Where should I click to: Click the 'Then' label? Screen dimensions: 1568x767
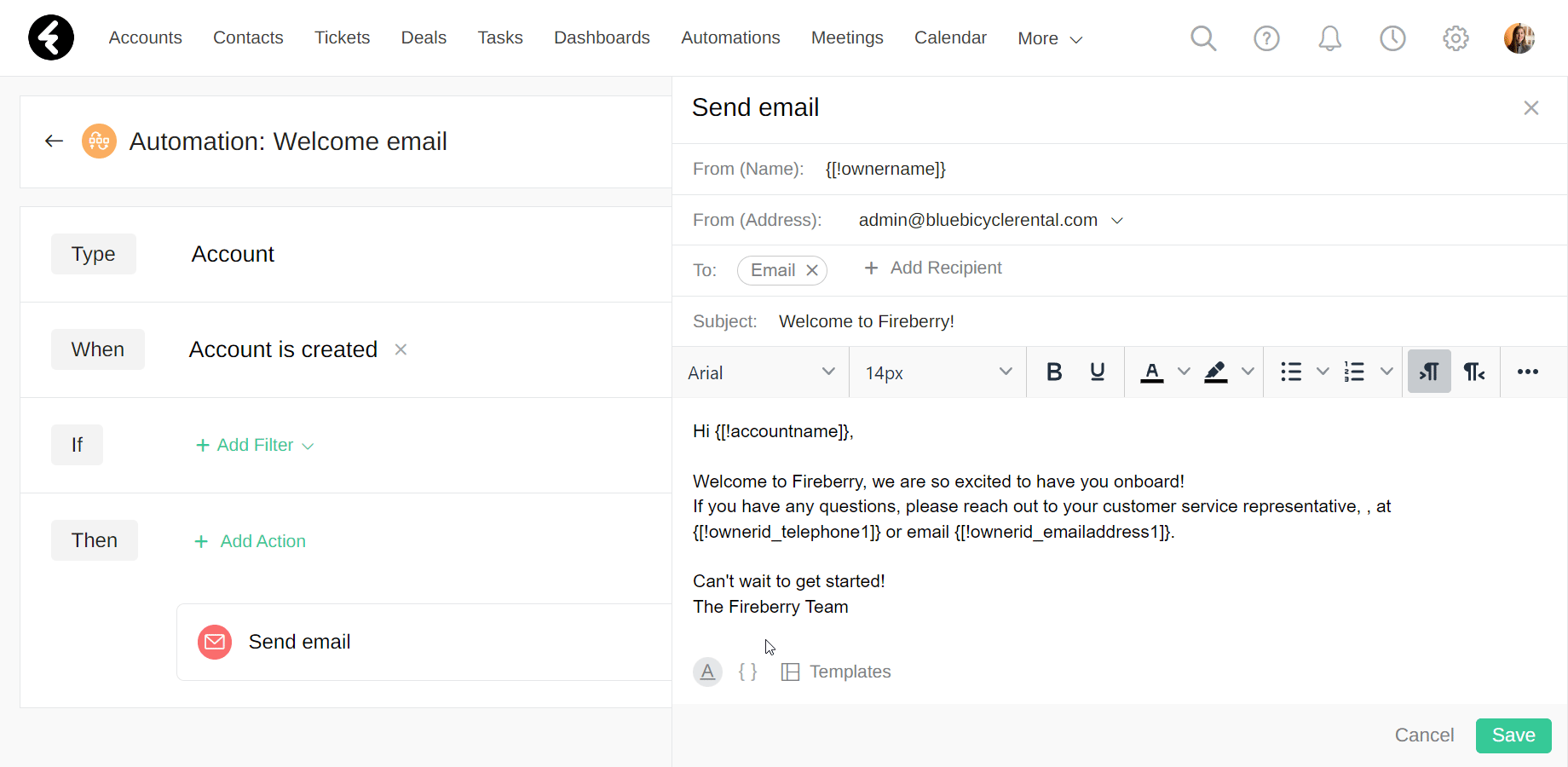click(x=95, y=540)
